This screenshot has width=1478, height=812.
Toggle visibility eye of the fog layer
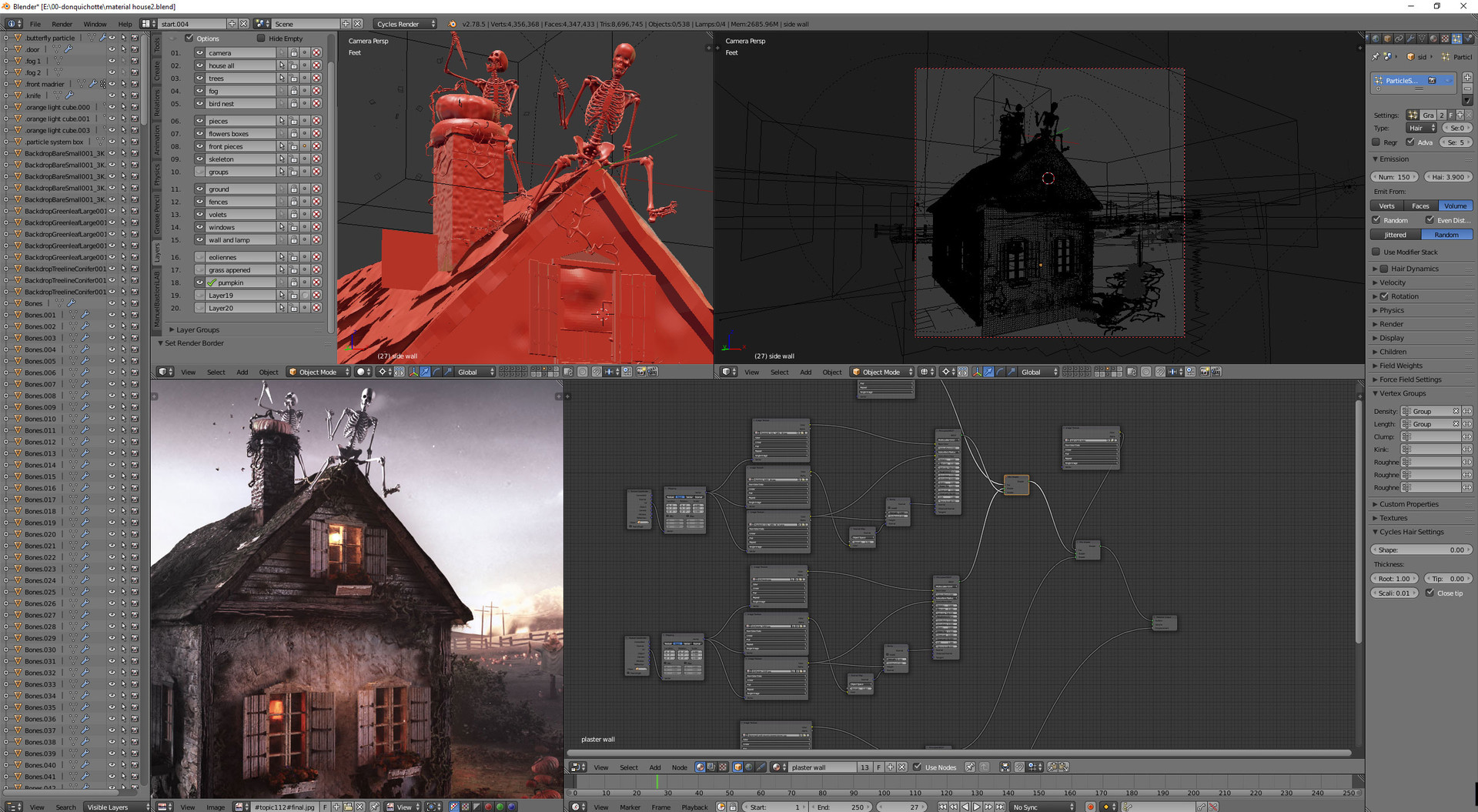(x=200, y=91)
